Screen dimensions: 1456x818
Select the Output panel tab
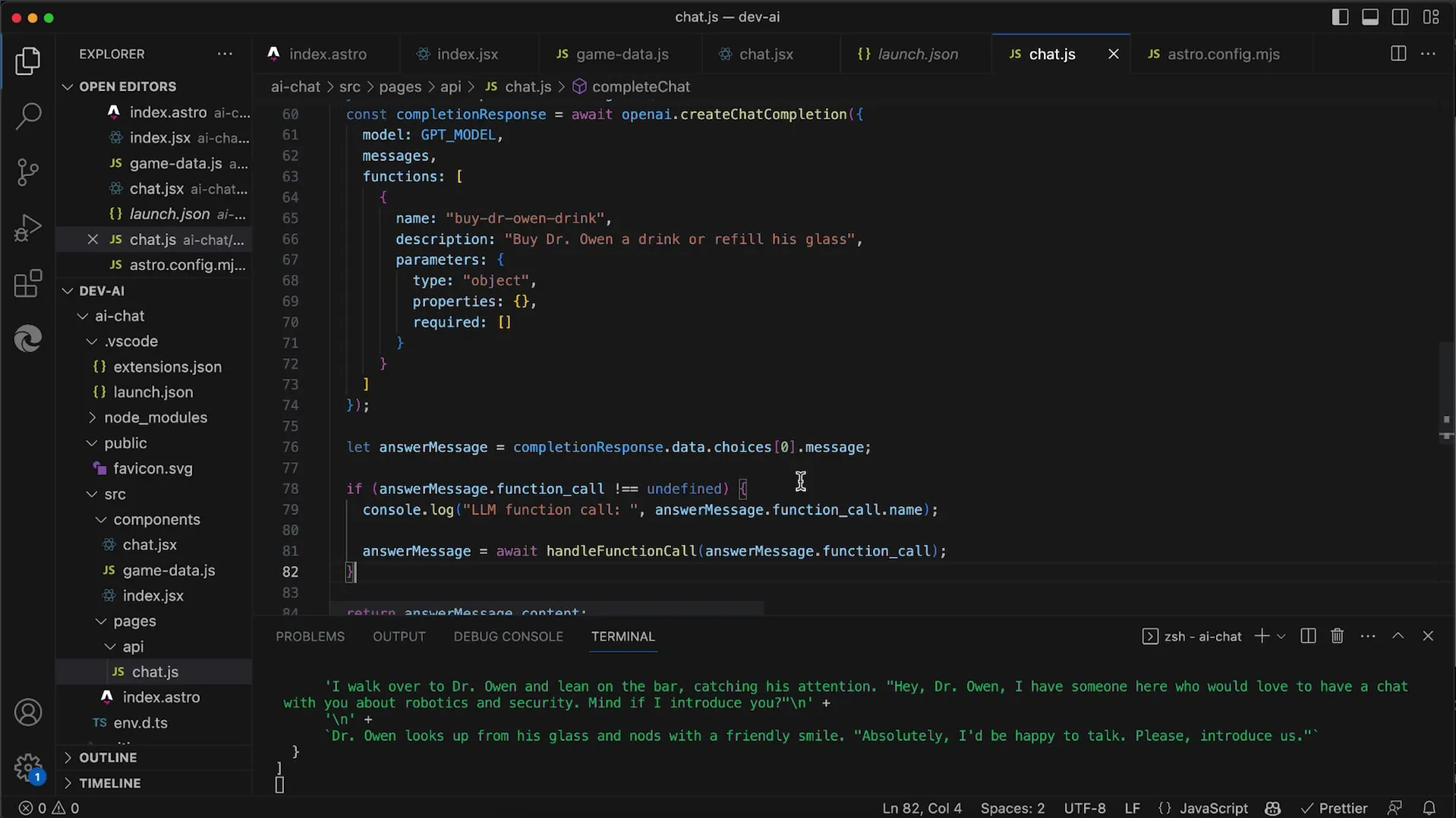coord(399,637)
